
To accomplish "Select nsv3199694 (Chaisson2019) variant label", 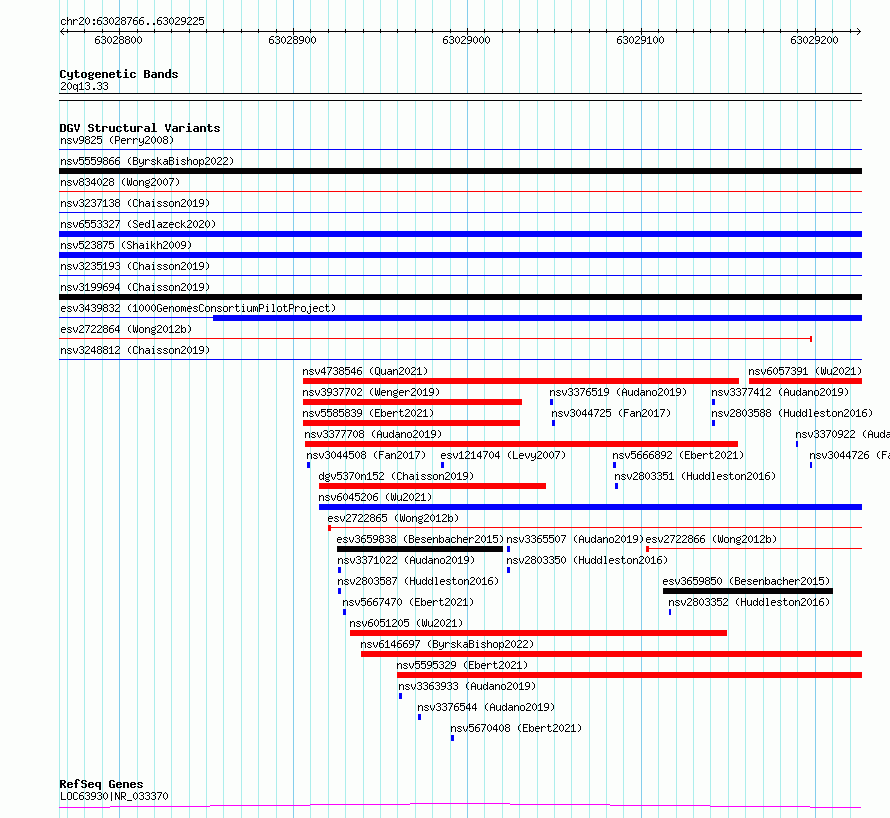I will (135, 287).
